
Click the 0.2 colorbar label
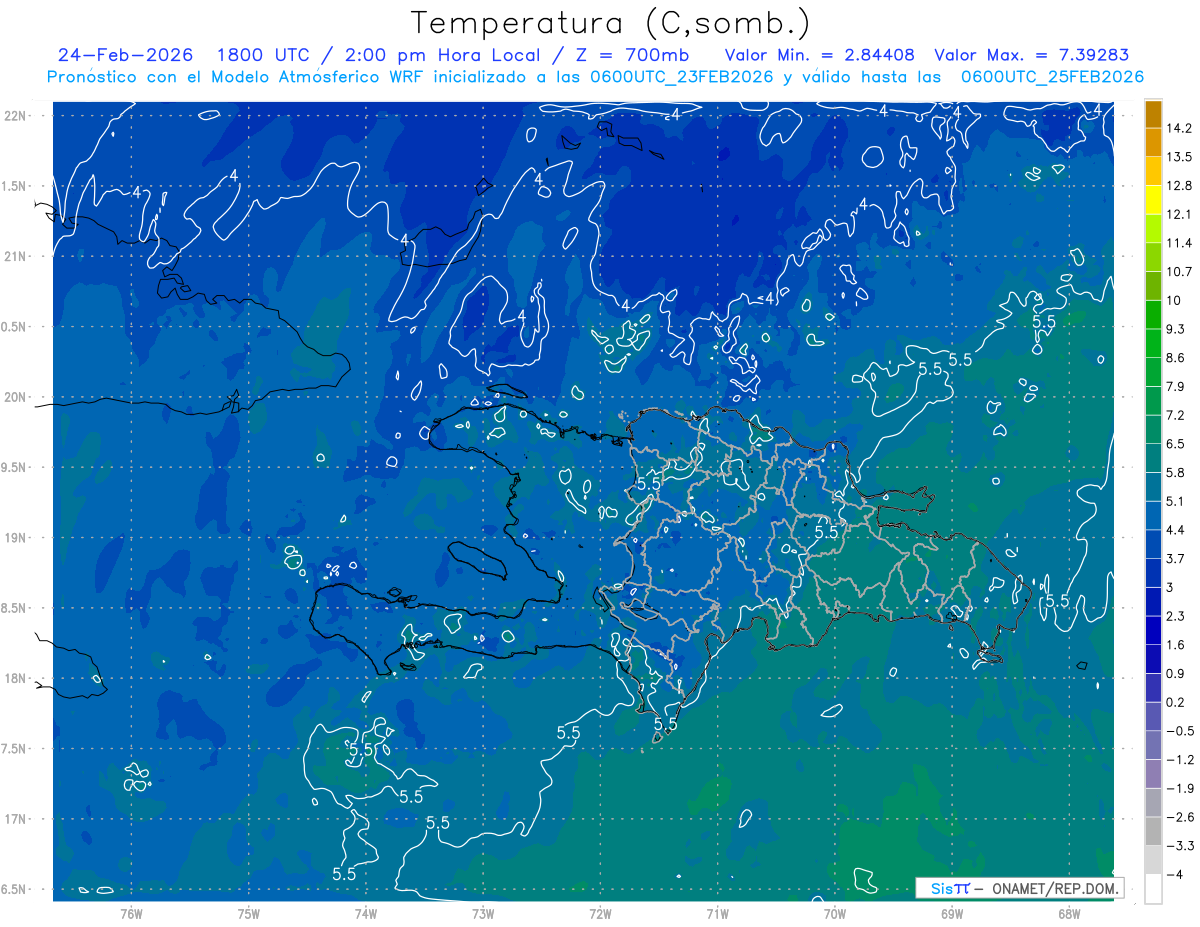1176,702
